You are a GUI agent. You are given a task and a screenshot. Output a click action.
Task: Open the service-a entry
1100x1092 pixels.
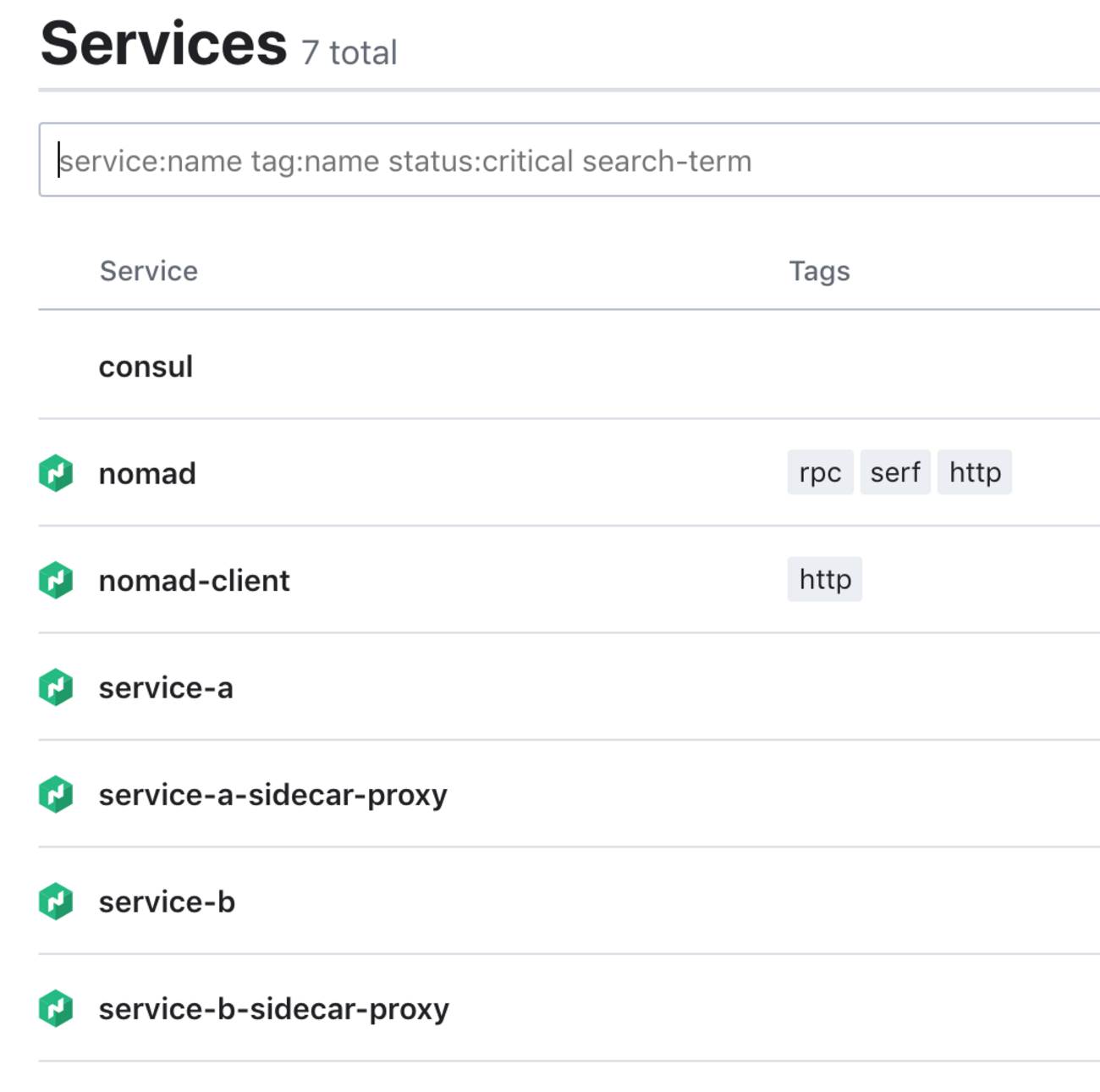coord(166,687)
